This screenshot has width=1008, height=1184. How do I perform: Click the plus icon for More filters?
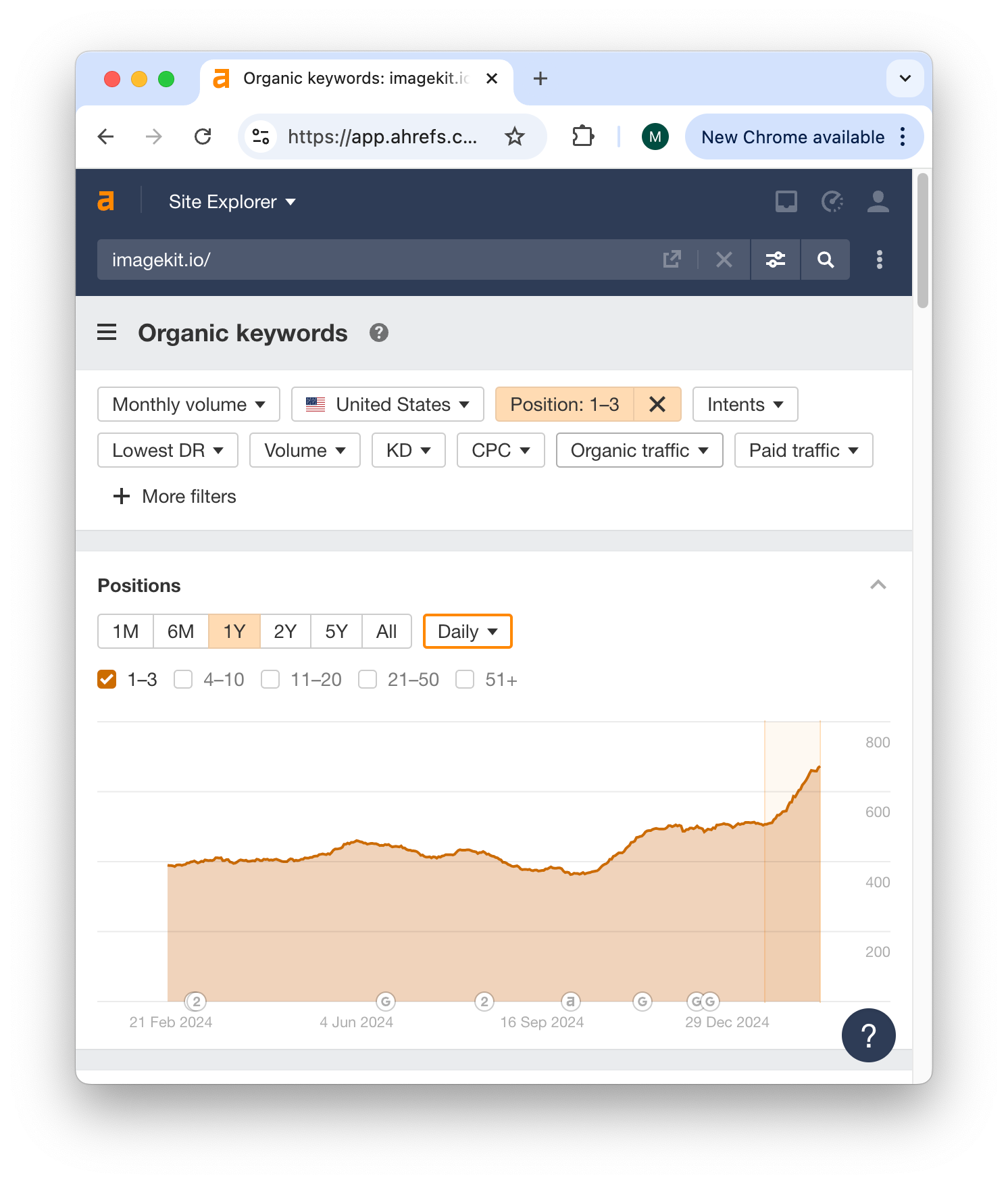point(122,496)
